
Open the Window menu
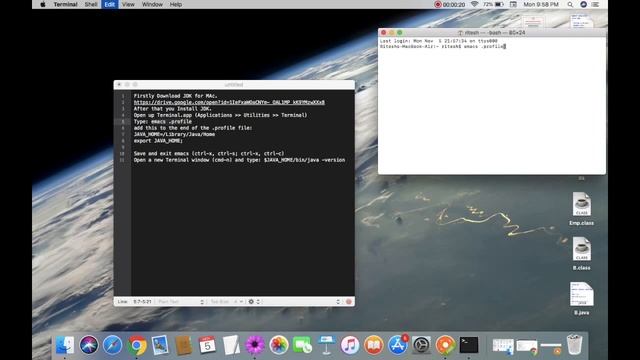(152, 4)
